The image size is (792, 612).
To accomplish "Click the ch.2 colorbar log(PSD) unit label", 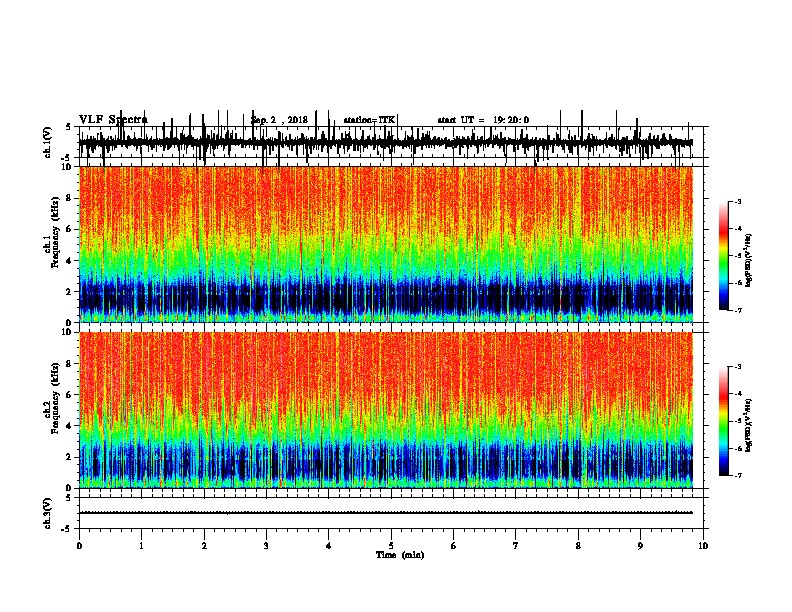I will click(x=748, y=425).
